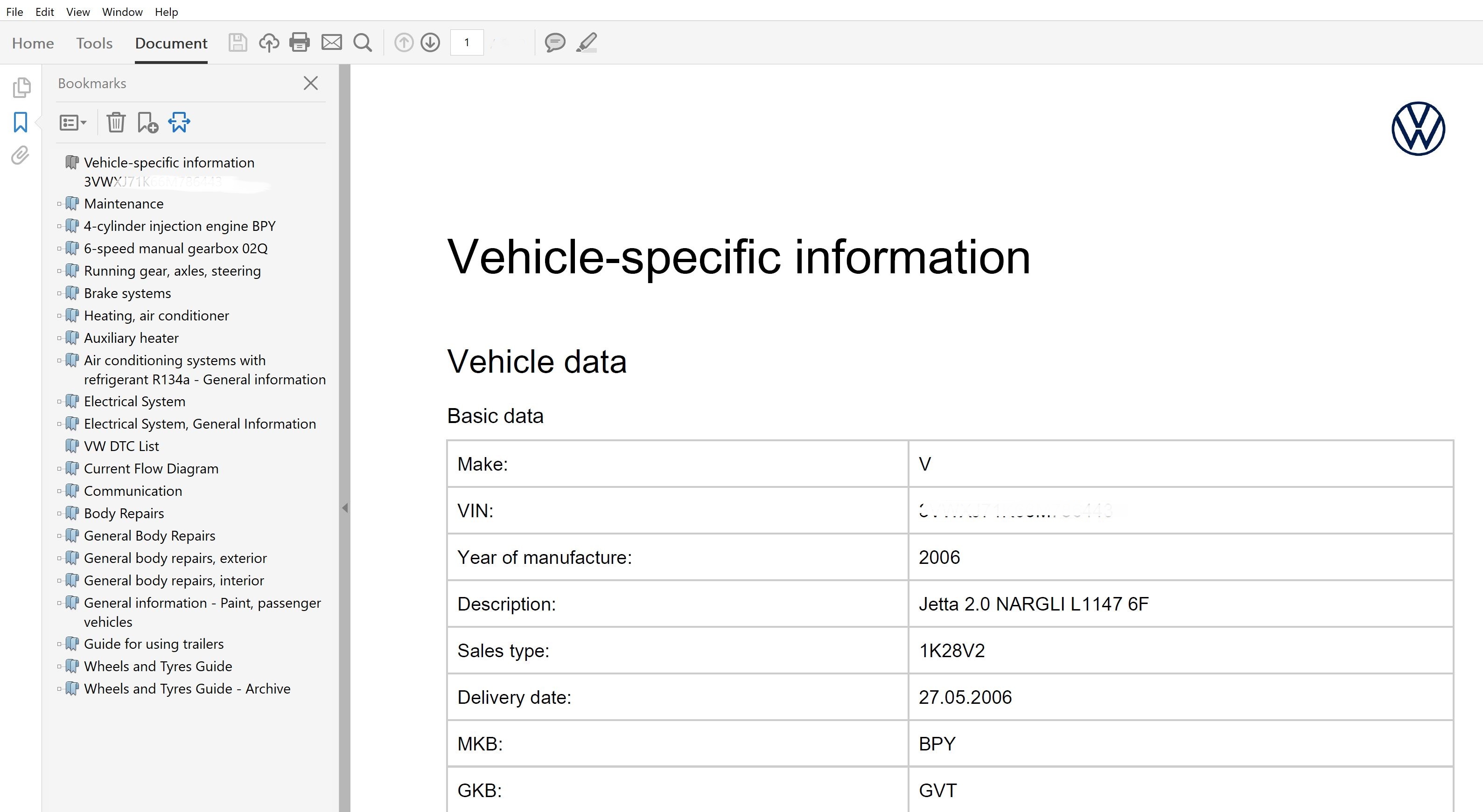Viewport: 1483px width, 812px height.
Task: Switch to the Tools tab
Action: (94, 43)
